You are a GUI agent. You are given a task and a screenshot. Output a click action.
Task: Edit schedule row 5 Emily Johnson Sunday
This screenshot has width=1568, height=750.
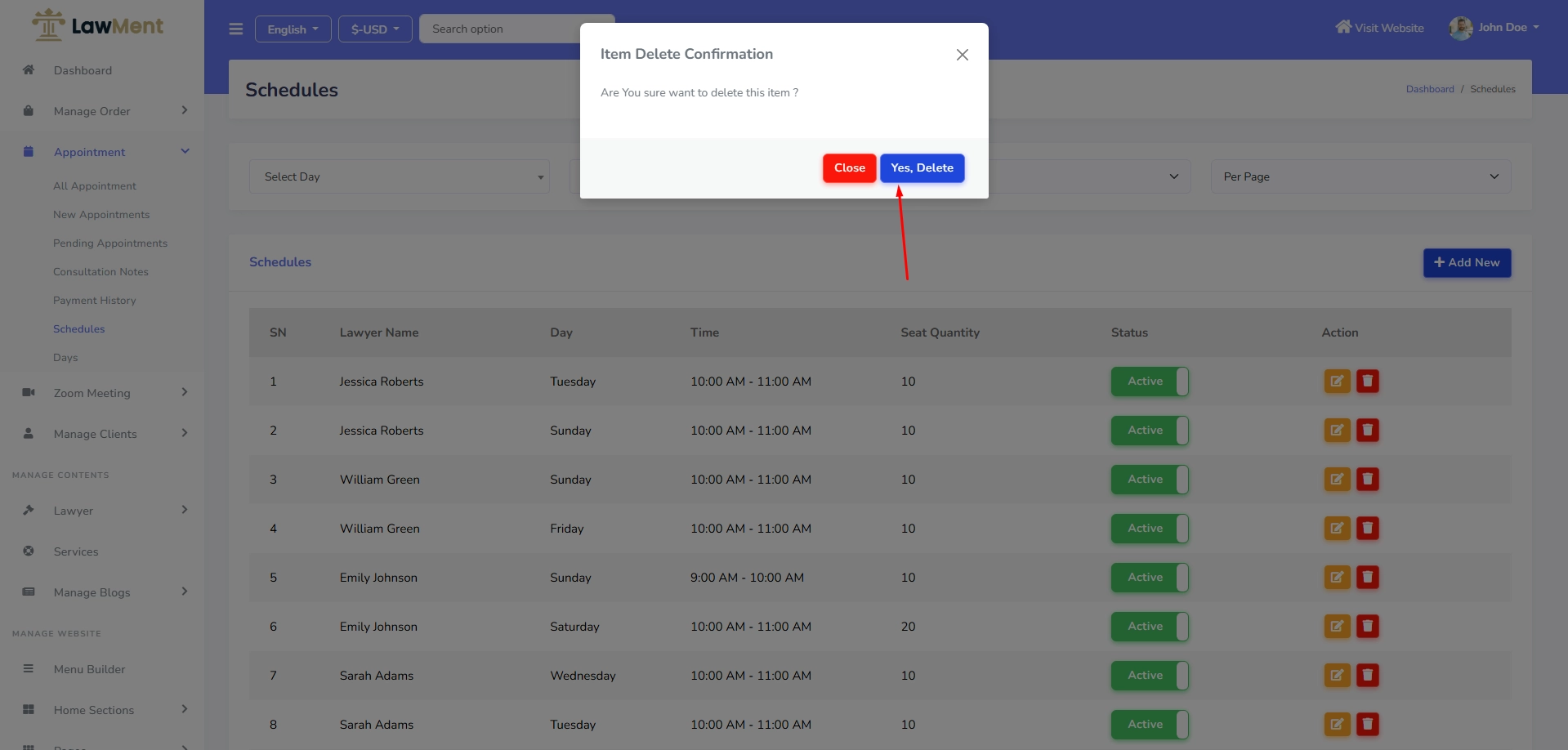tap(1337, 578)
